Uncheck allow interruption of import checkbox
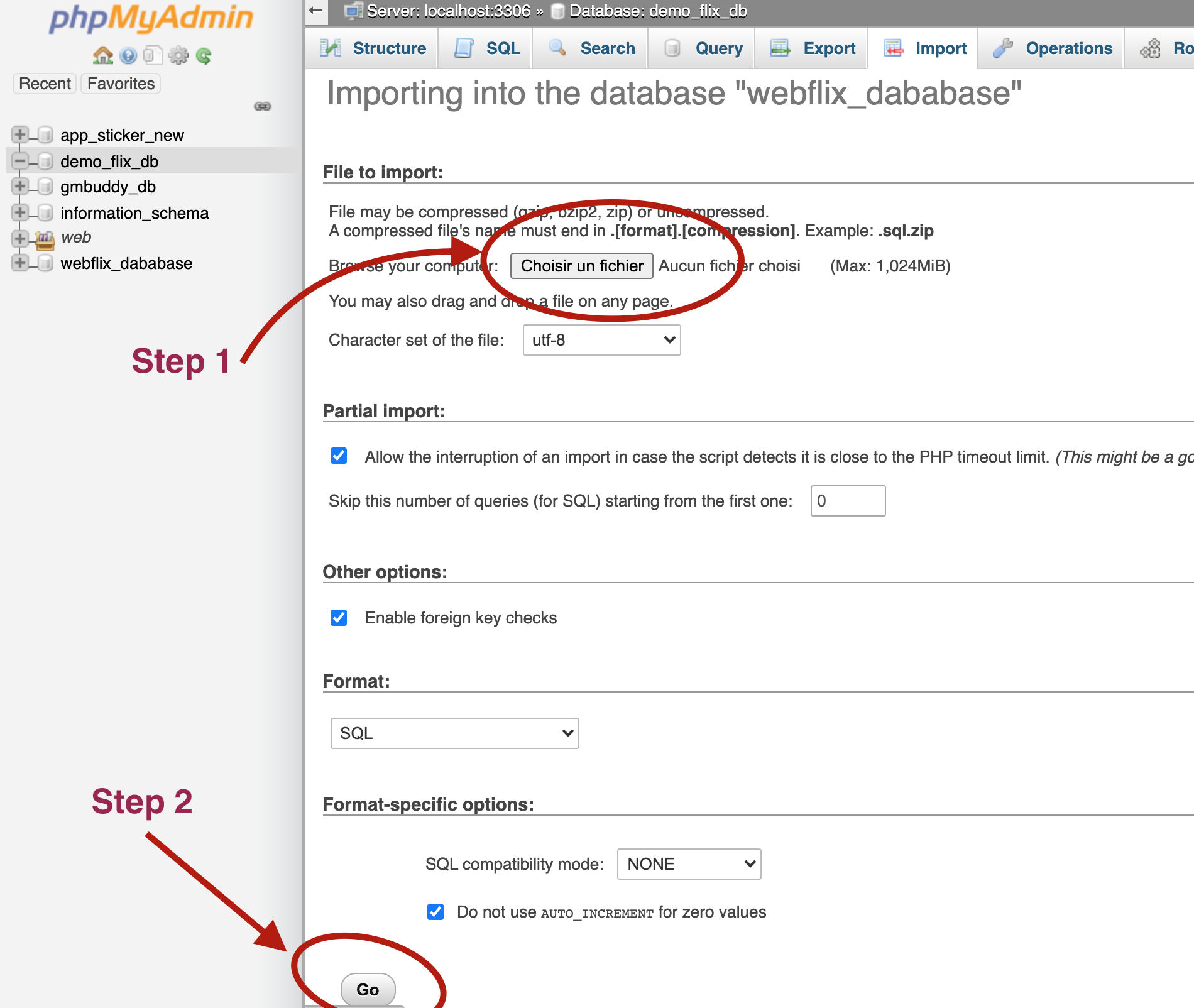Screen dimensions: 1194x1008 (339, 456)
